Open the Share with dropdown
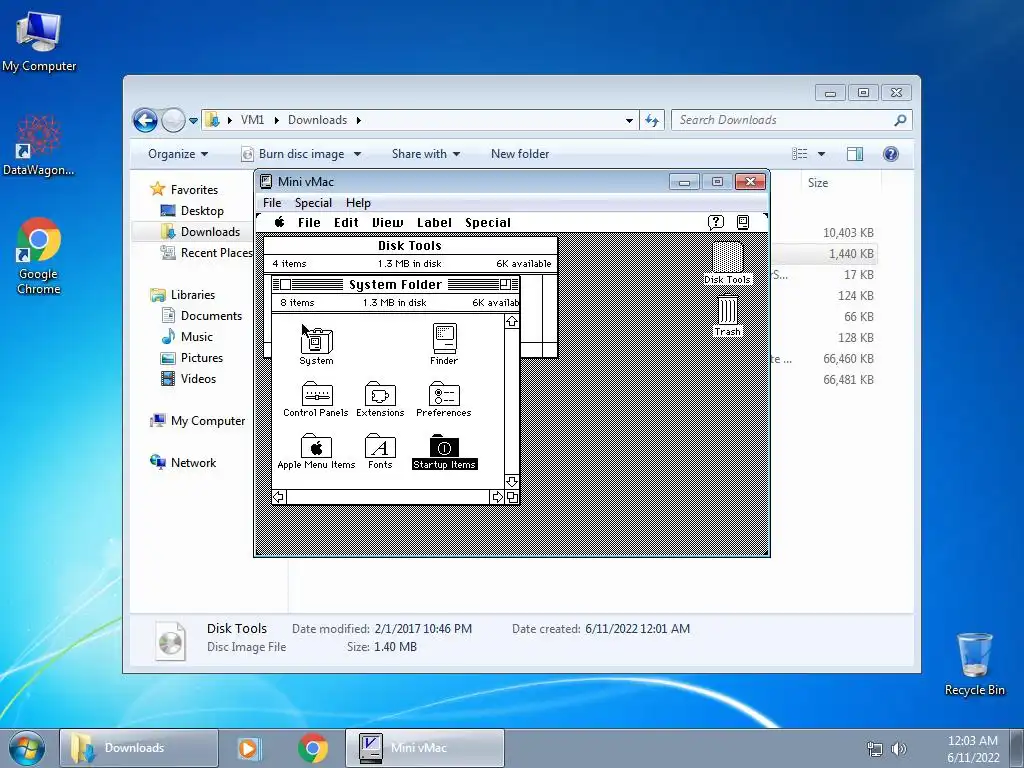Screen dimensions: 1024x768 click(426, 154)
